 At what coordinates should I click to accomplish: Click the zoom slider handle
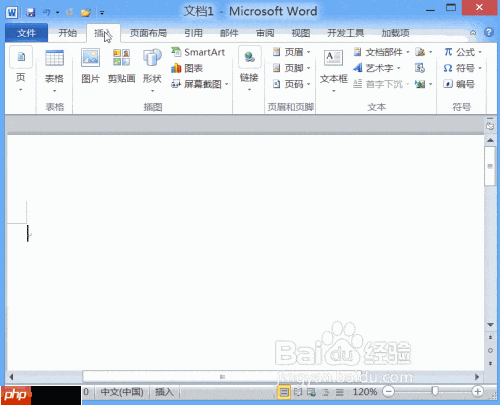434,391
